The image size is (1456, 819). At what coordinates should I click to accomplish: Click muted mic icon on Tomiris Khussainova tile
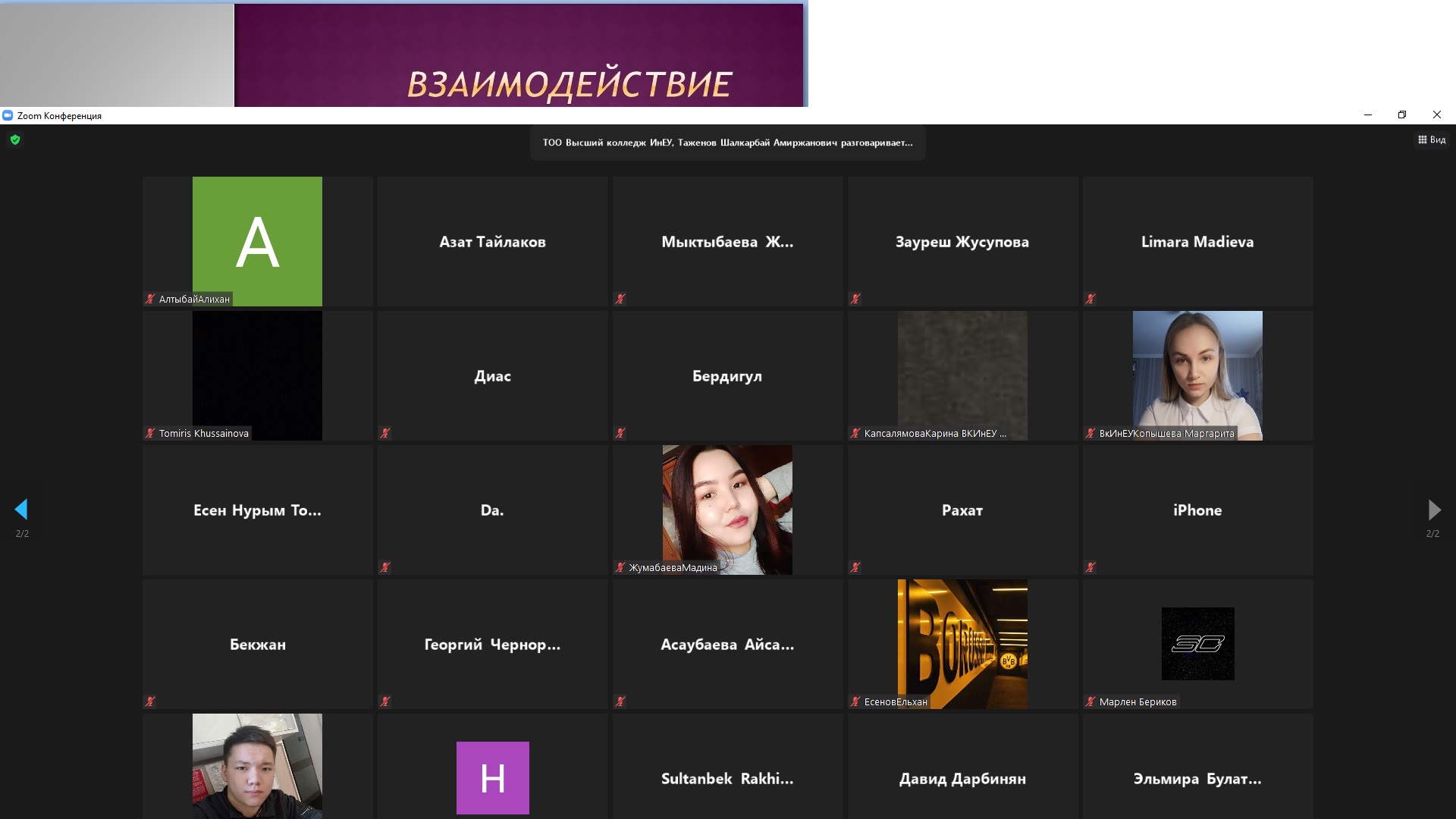(150, 434)
